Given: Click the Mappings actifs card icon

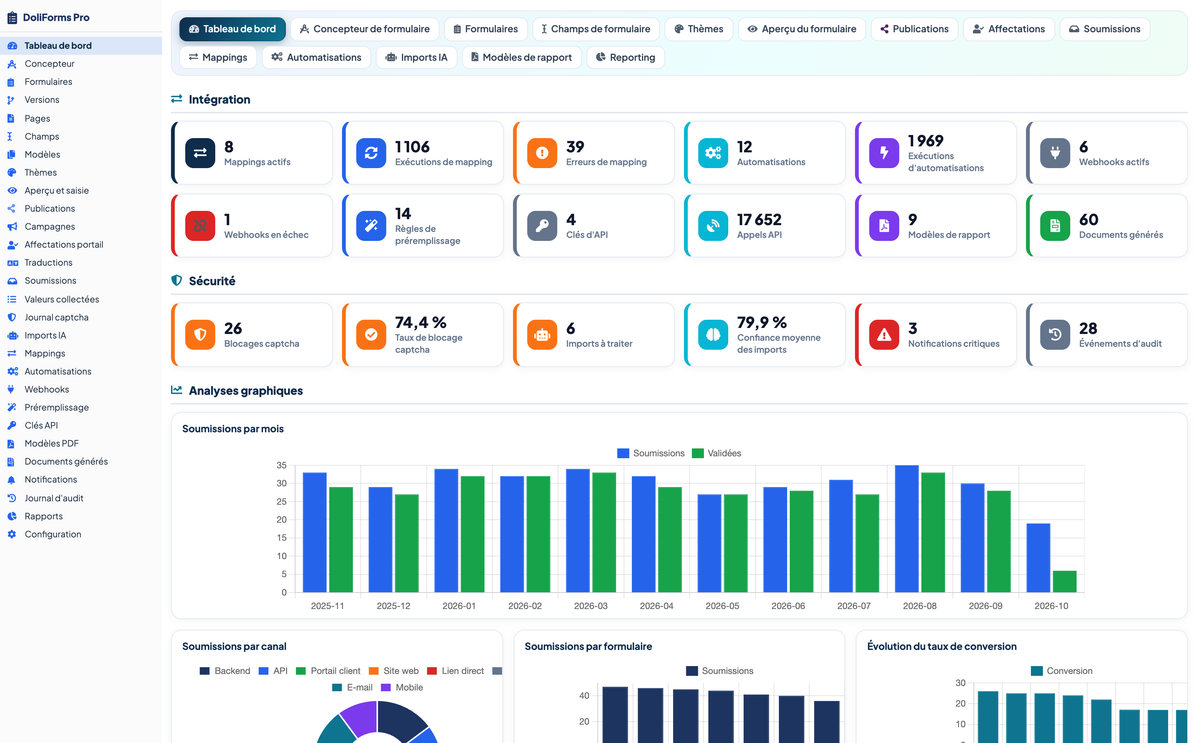Looking at the screenshot, I should [200, 153].
